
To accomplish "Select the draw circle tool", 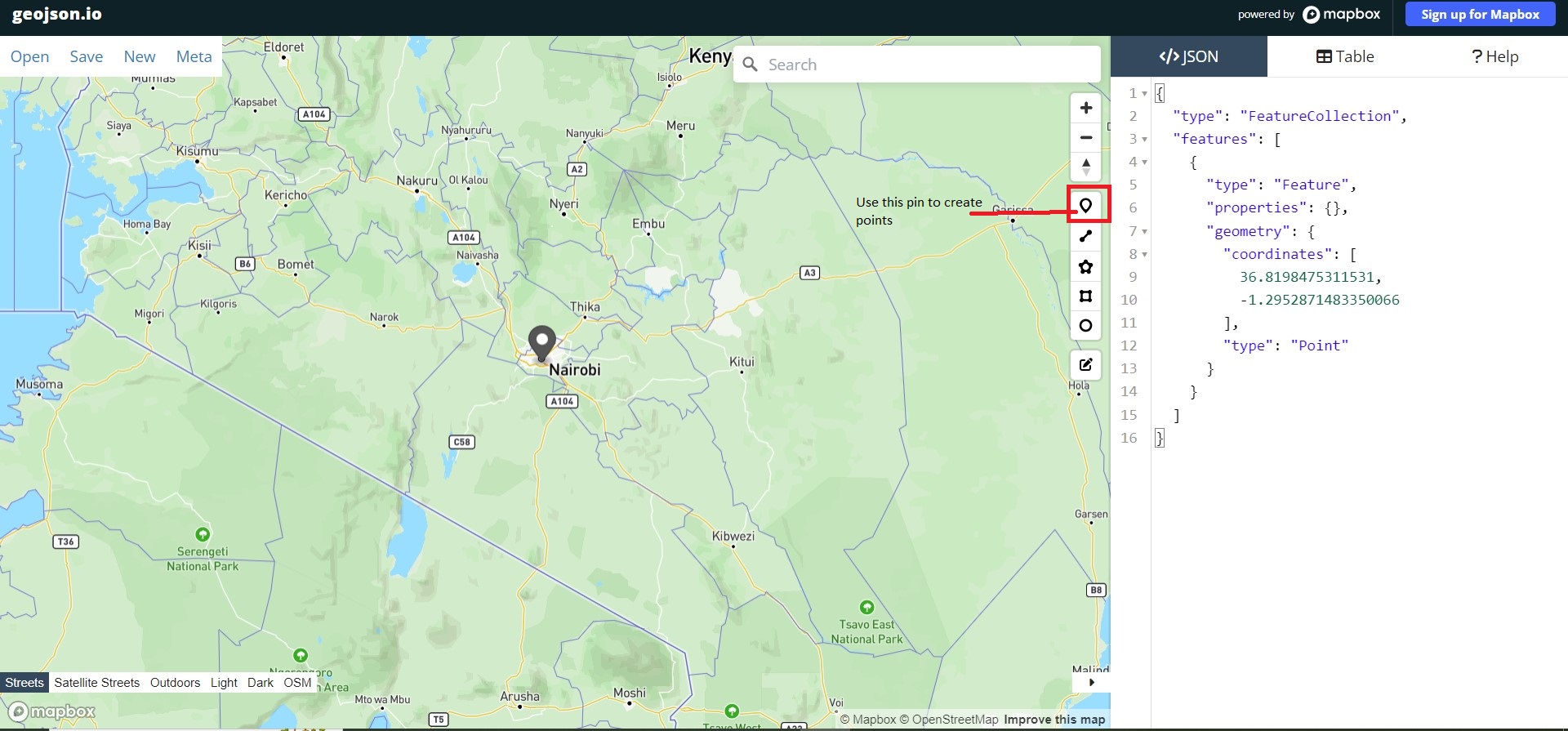I will tap(1085, 326).
